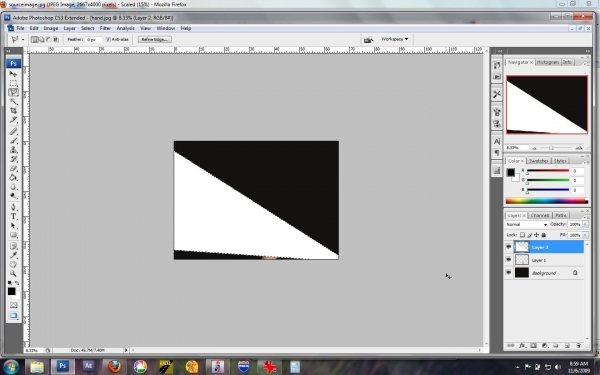Select the Pen tool
This screenshot has height=375, width=600.
click(13, 207)
